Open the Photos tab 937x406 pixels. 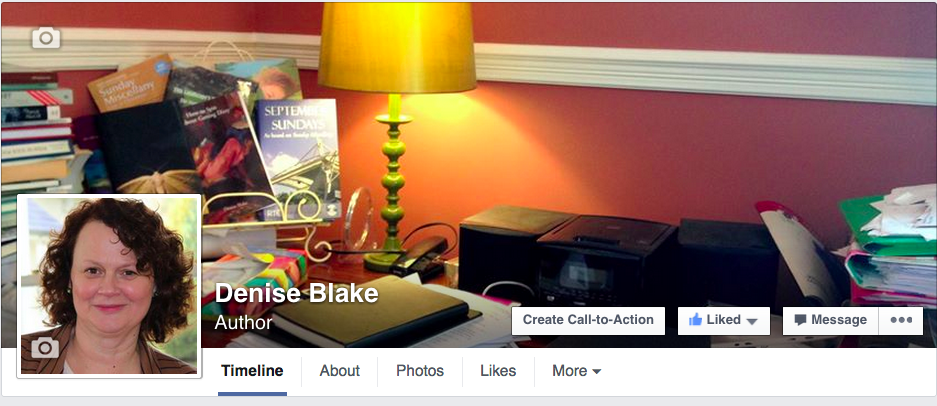point(420,371)
